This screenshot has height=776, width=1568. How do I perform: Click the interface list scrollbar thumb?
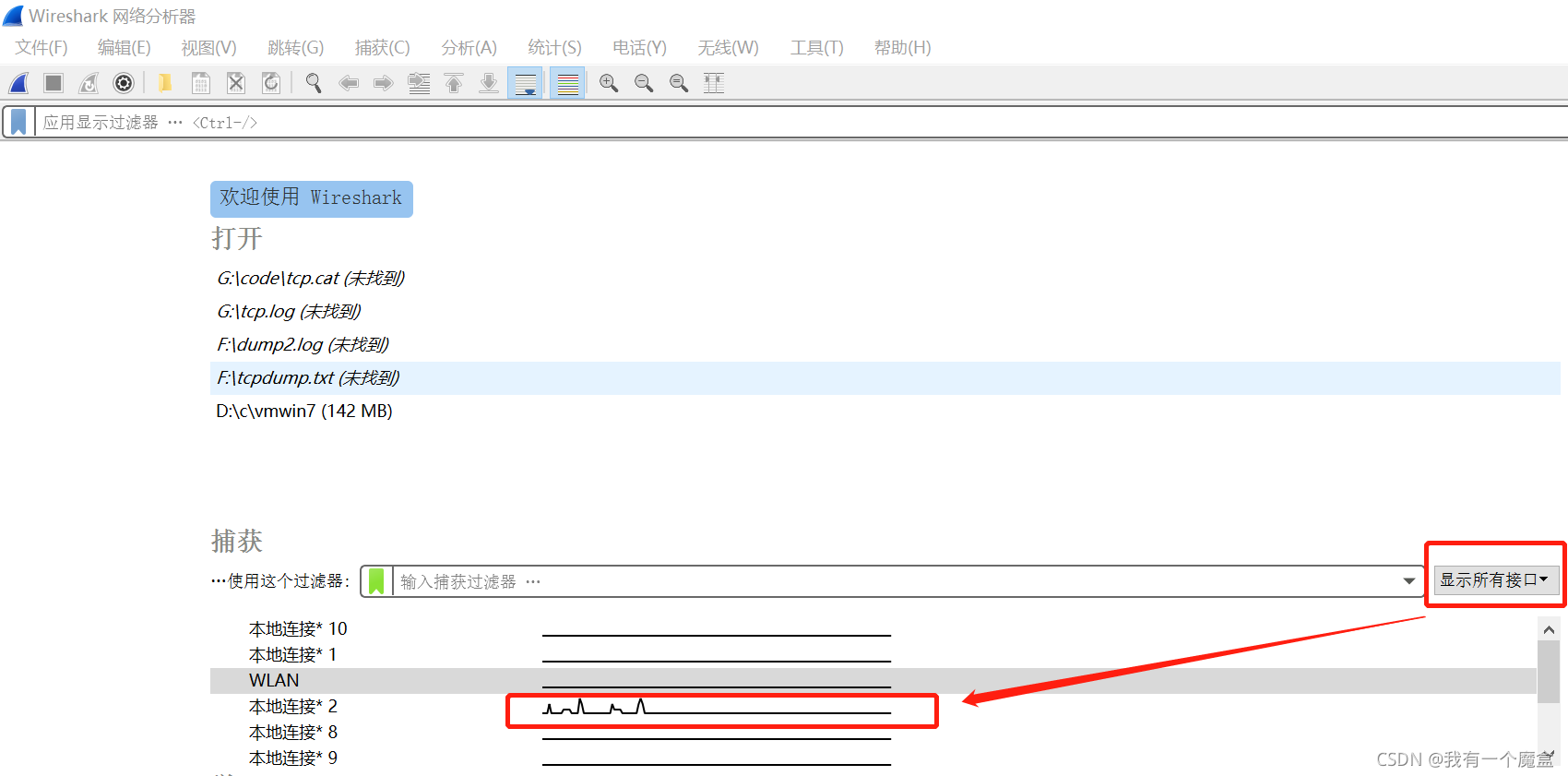(x=1549, y=672)
